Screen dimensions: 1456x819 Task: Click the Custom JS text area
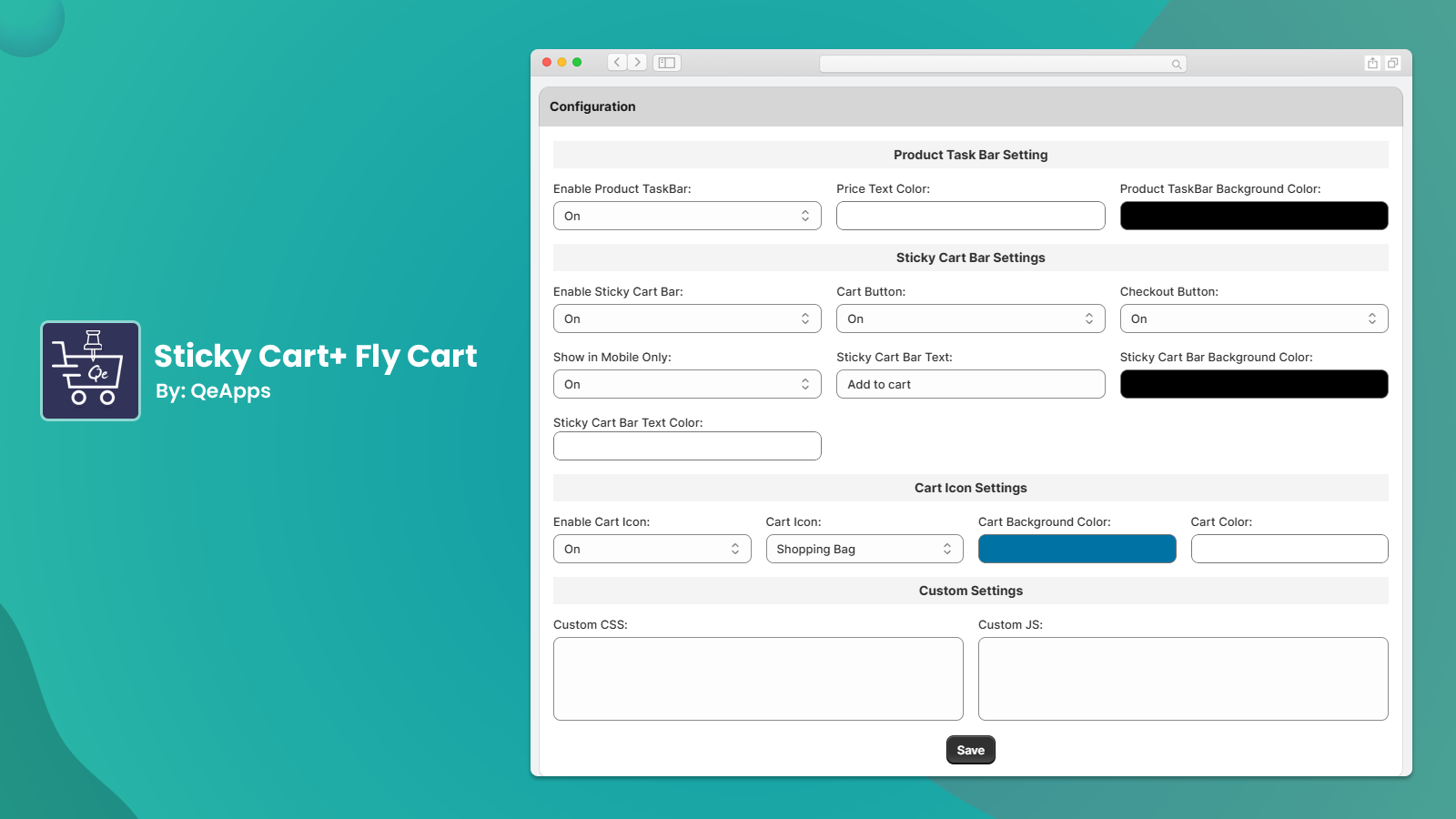pyautogui.click(x=1183, y=679)
